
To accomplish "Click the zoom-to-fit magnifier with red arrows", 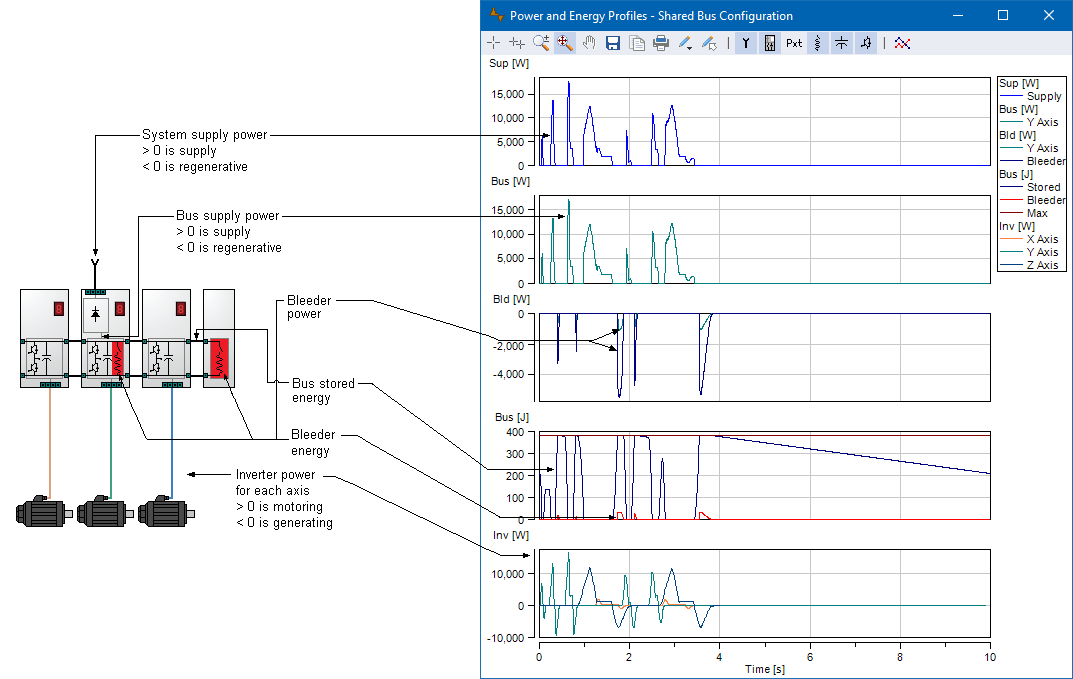I will click(x=565, y=43).
